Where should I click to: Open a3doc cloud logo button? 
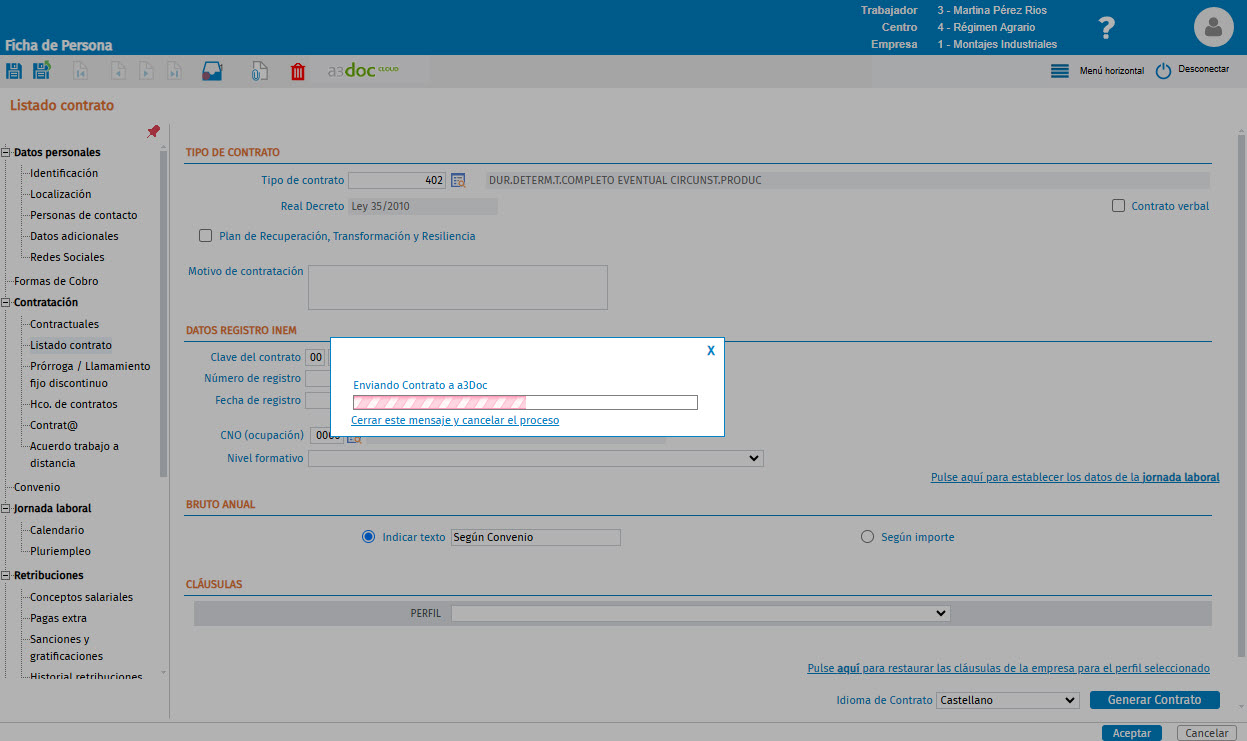tap(364, 71)
